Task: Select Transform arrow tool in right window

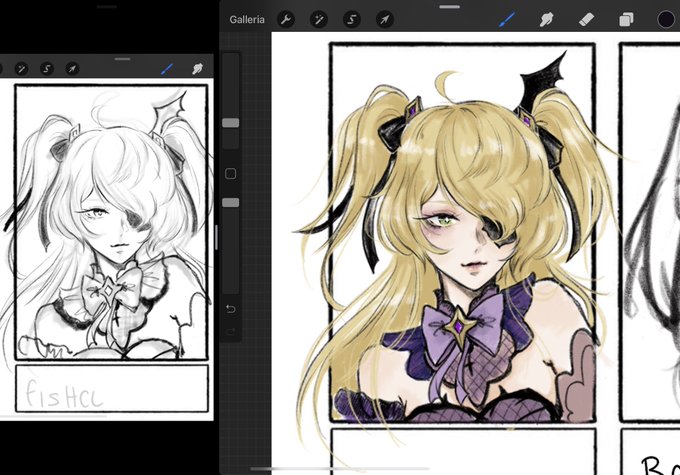Action: (385, 20)
